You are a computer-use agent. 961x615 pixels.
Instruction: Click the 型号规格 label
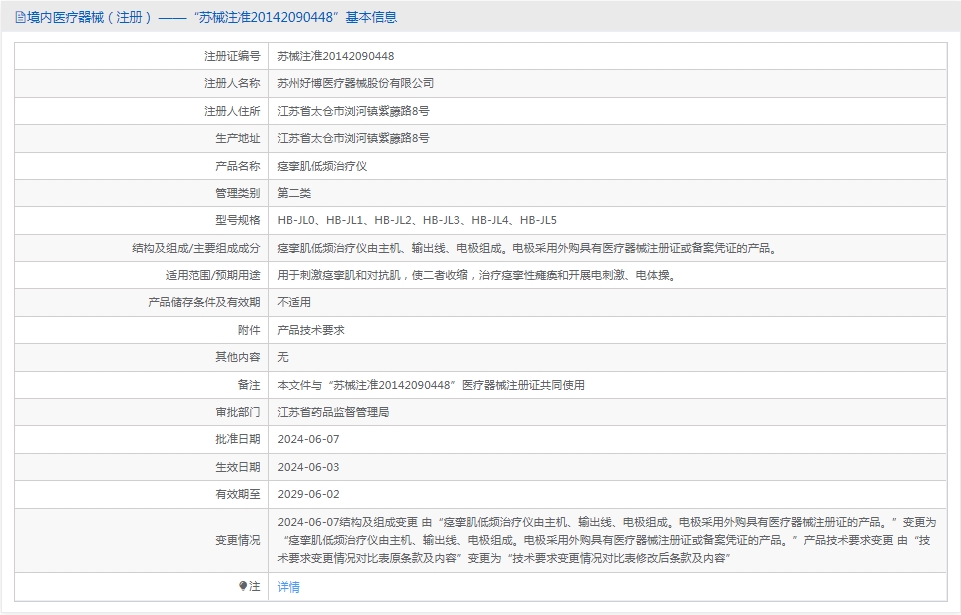pos(238,220)
